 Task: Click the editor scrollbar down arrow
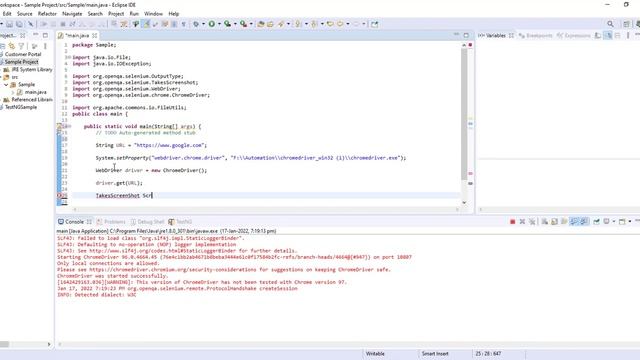(x=464, y=202)
